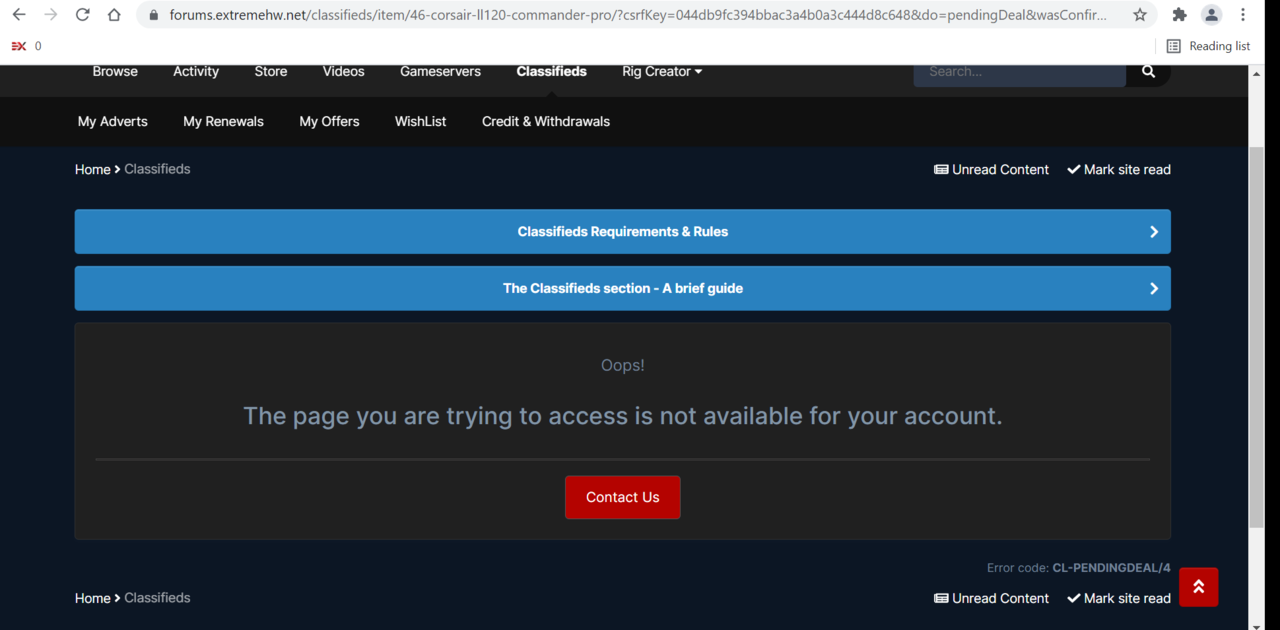Expand the Rig Creator dropdown

pos(662,71)
